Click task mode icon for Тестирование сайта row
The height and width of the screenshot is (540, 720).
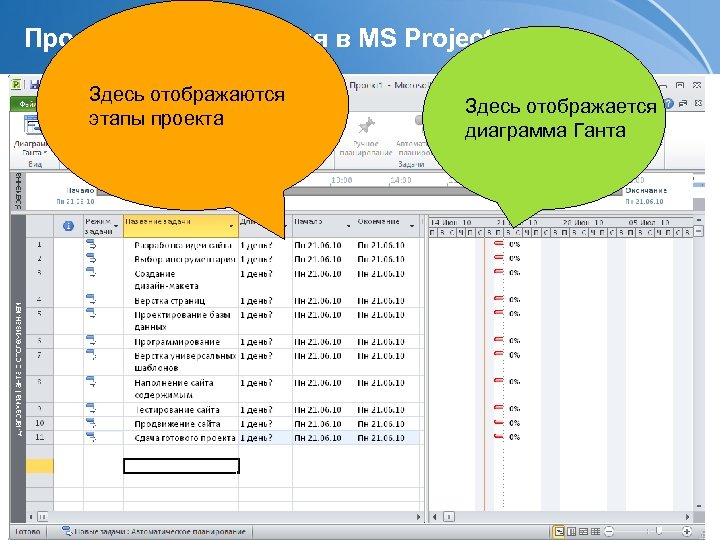point(91,409)
